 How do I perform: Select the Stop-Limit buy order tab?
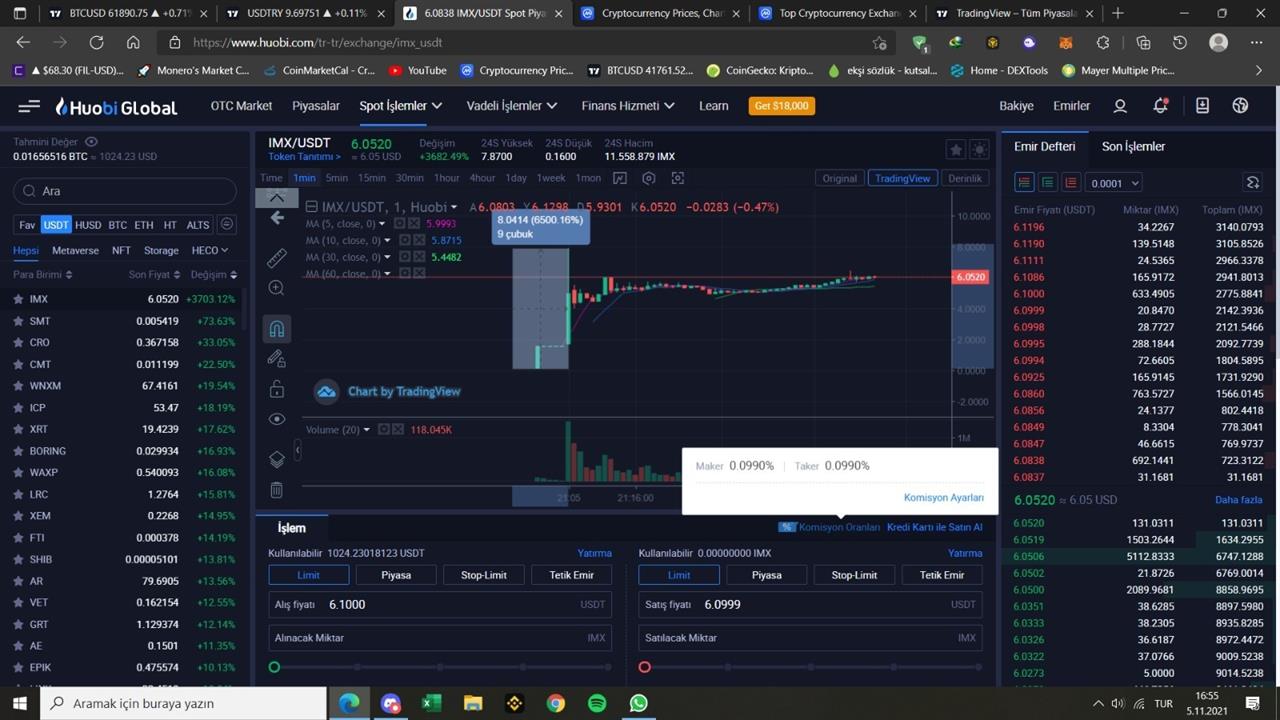coord(484,575)
